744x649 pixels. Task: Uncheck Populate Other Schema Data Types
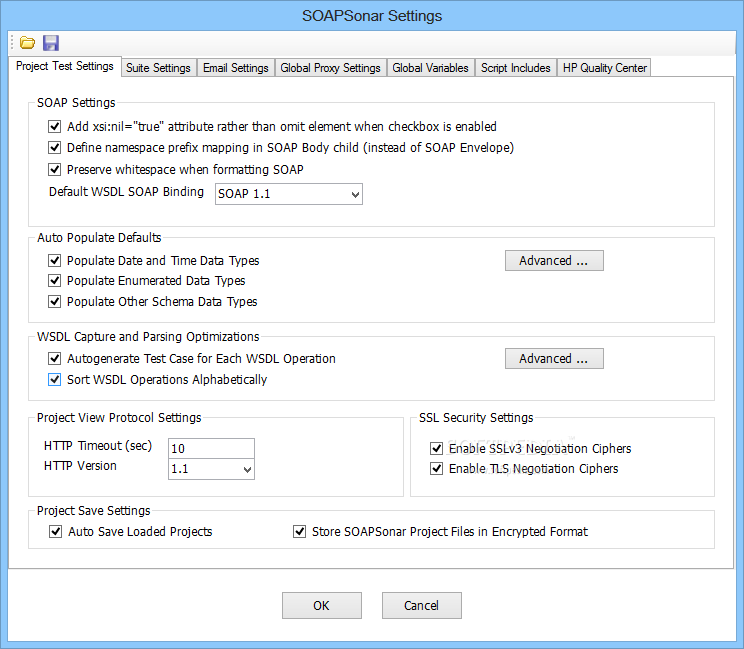pyautogui.click(x=55, y=301)
